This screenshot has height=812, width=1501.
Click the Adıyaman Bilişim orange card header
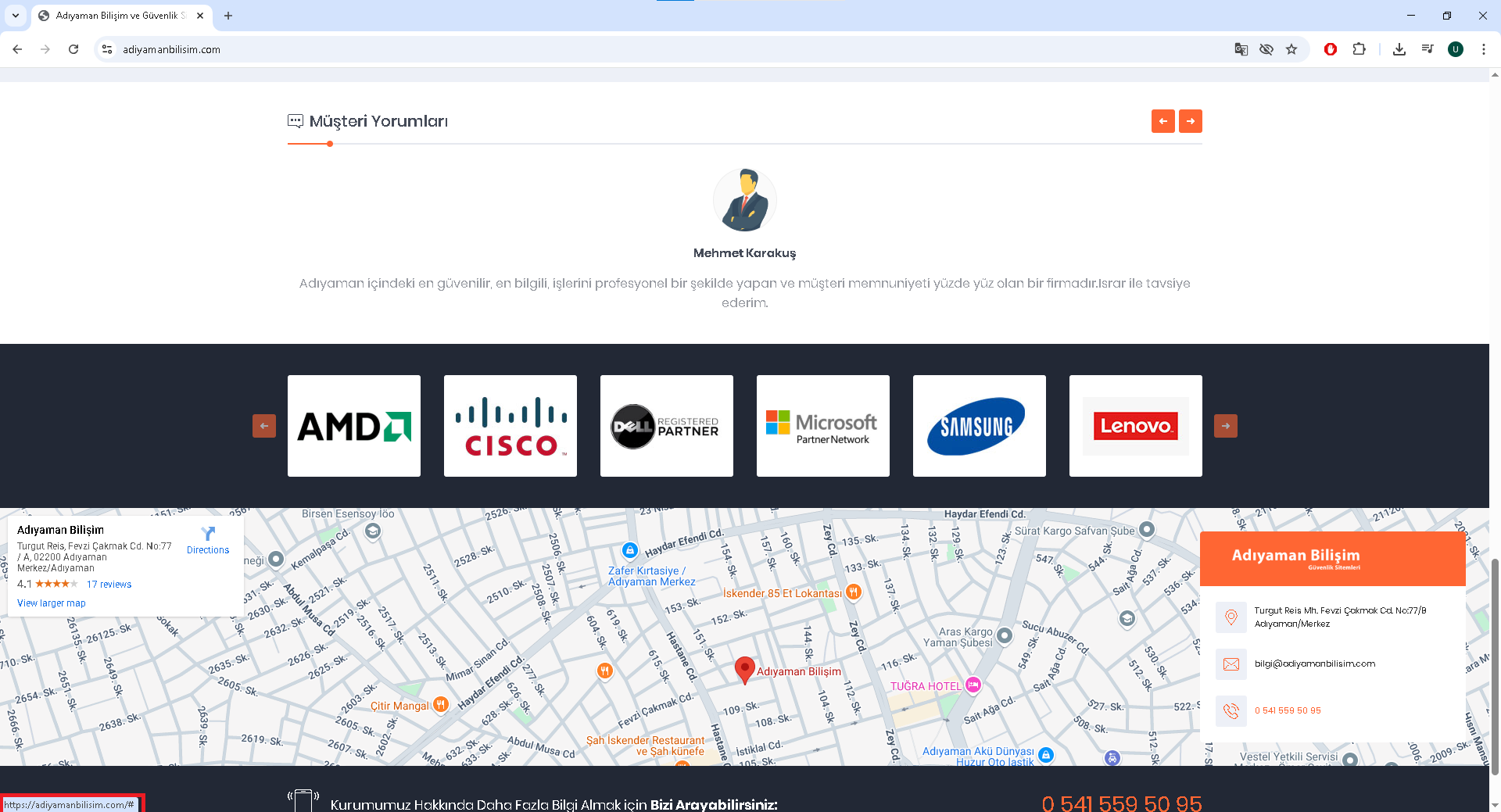coord(1333,559)
